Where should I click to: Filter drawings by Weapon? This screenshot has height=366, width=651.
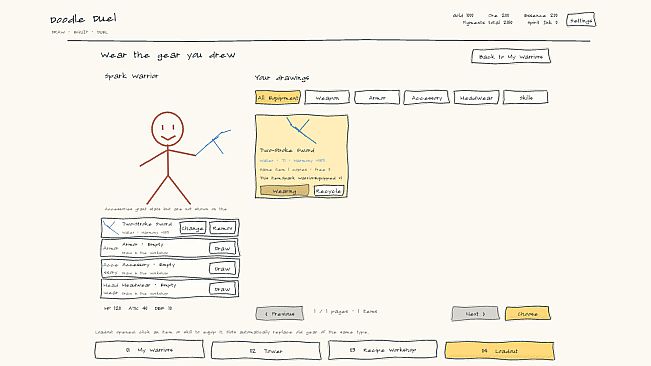tap(327, 98)
